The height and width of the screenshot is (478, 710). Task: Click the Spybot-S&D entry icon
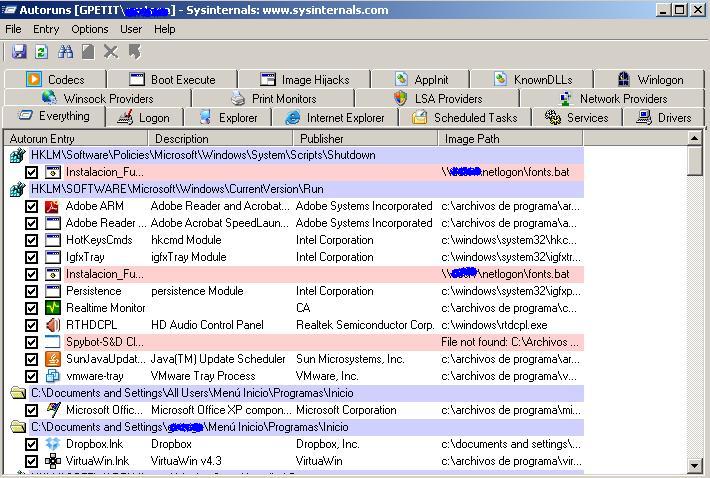tap(53, 342)
